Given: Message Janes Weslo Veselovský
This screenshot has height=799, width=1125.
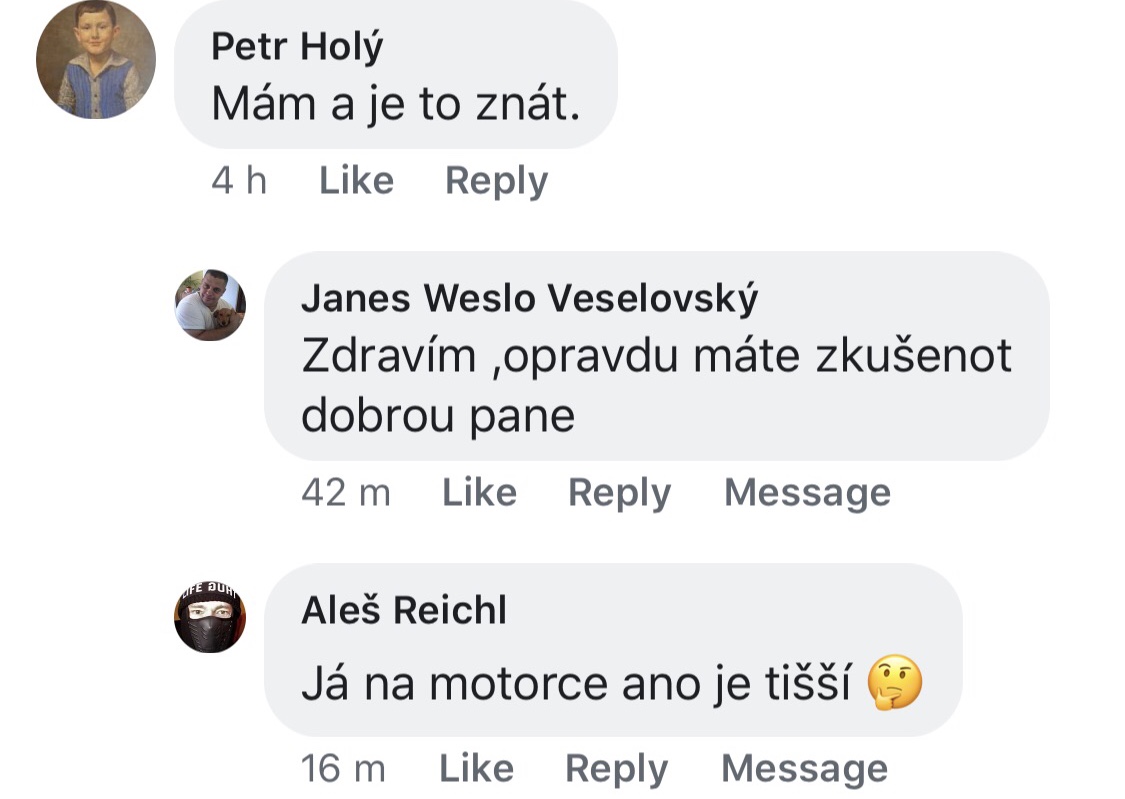Looking at the screenshot, I should click(x=807, y=493).
